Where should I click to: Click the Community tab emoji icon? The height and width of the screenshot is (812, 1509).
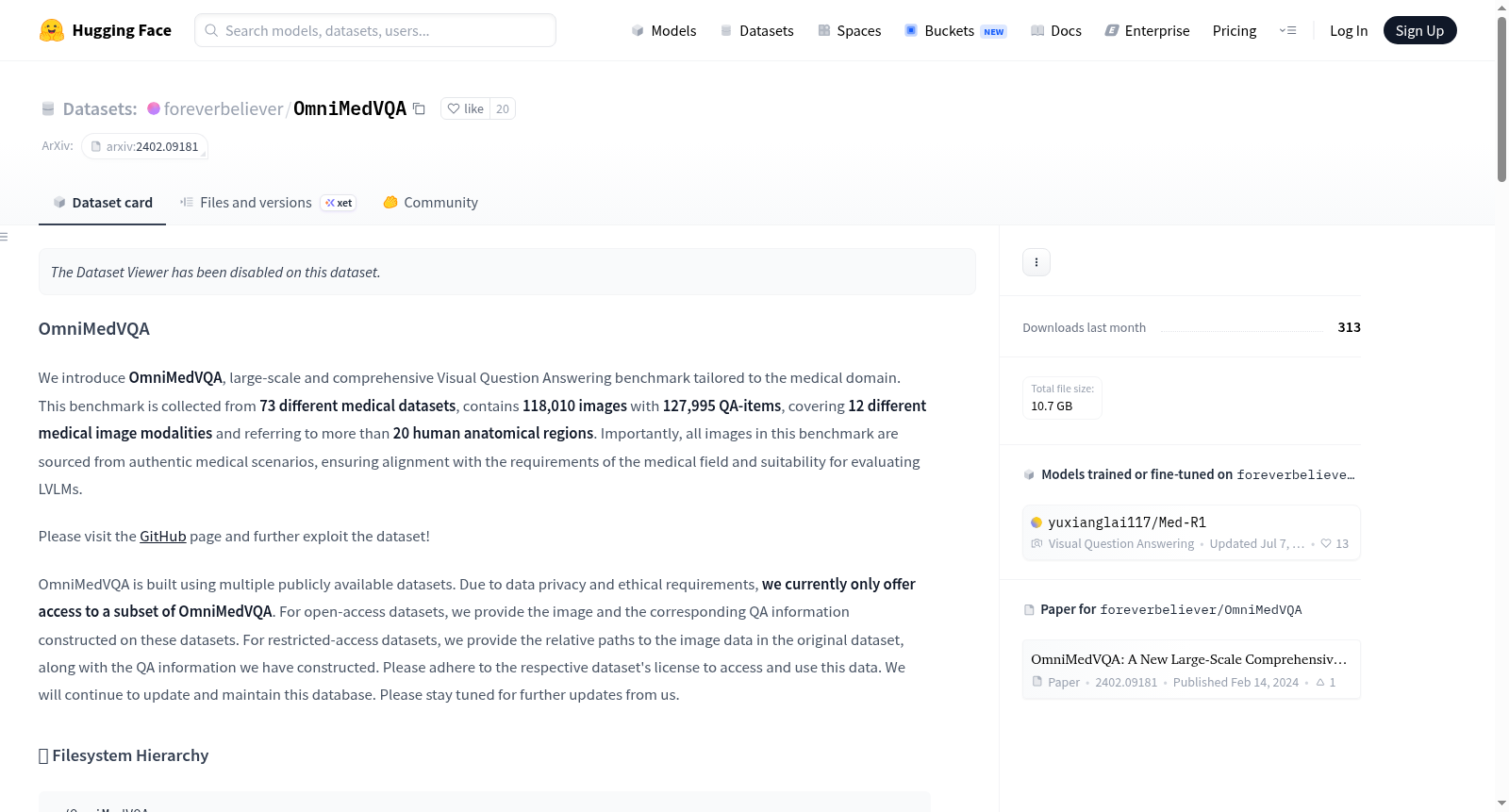[390, 202]
